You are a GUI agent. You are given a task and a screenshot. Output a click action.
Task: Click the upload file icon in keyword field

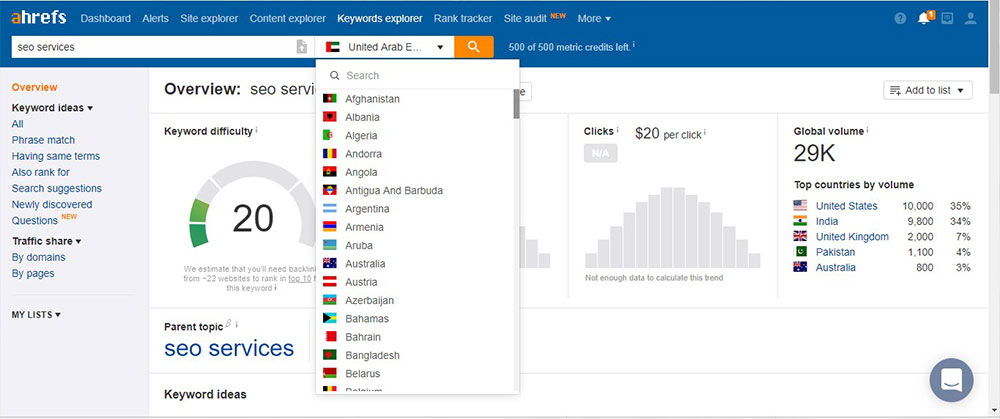302,47
